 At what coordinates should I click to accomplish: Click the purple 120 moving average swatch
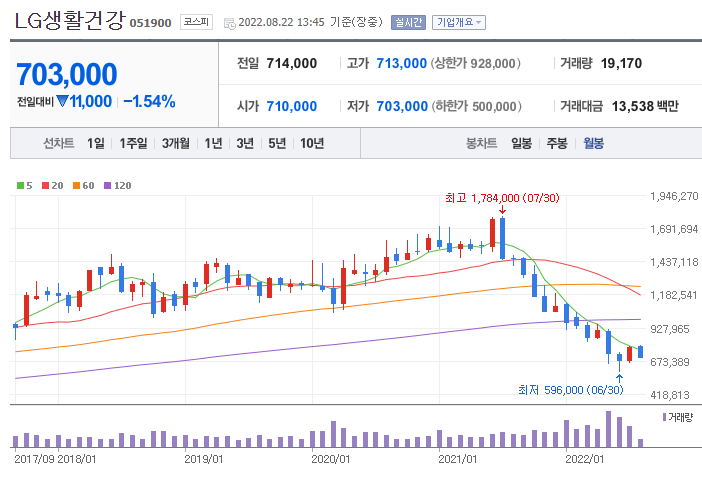click(x=107, y=185)
